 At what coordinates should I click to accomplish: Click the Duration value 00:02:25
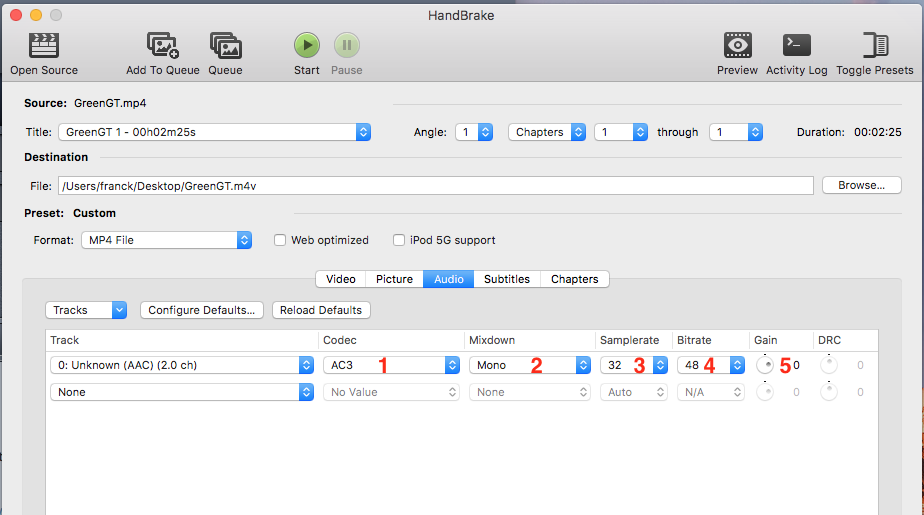click(x=877, y=132)
